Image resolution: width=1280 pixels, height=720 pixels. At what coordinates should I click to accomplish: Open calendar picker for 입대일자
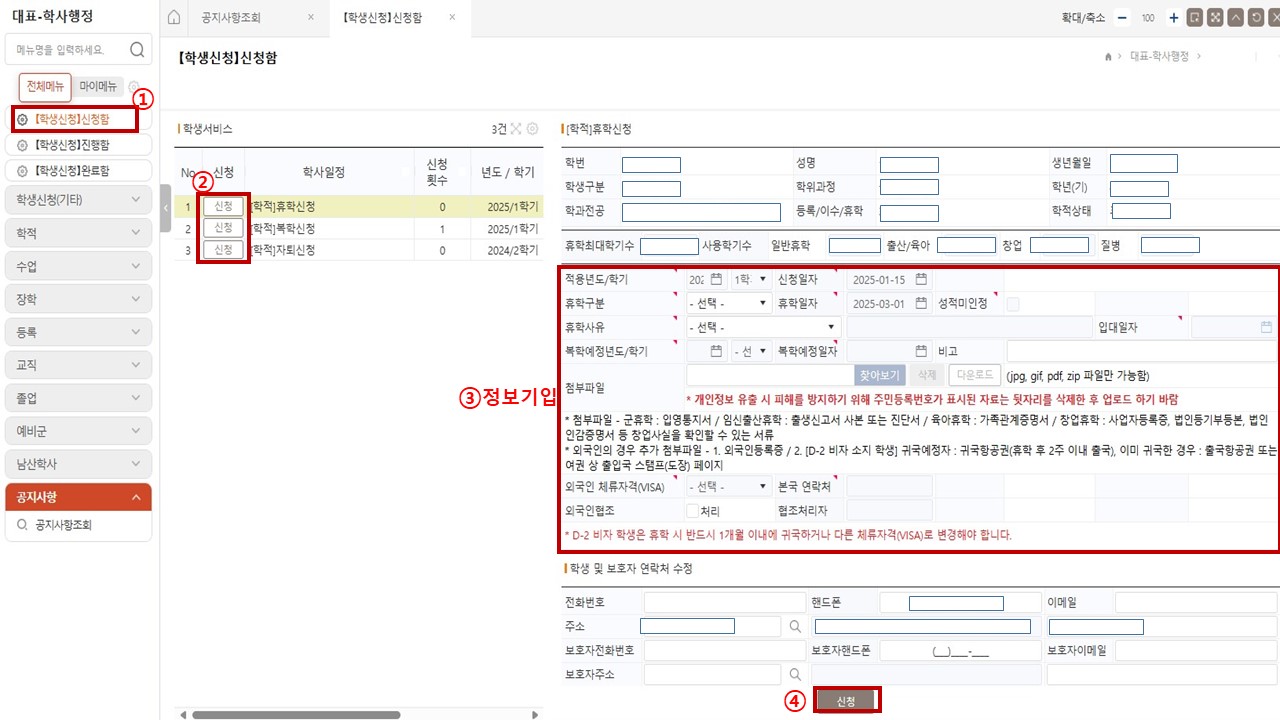point(1266,327)
